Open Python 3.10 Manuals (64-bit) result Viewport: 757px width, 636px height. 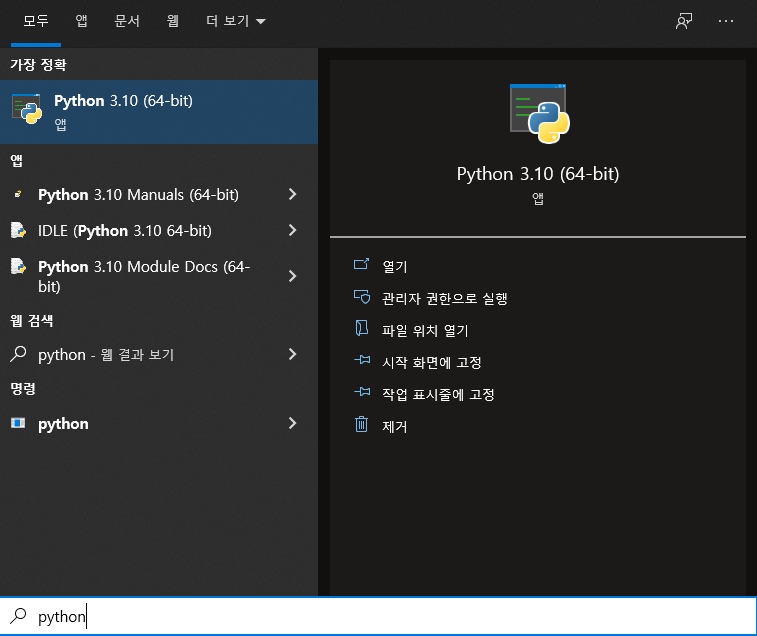(x=138, y=195)
